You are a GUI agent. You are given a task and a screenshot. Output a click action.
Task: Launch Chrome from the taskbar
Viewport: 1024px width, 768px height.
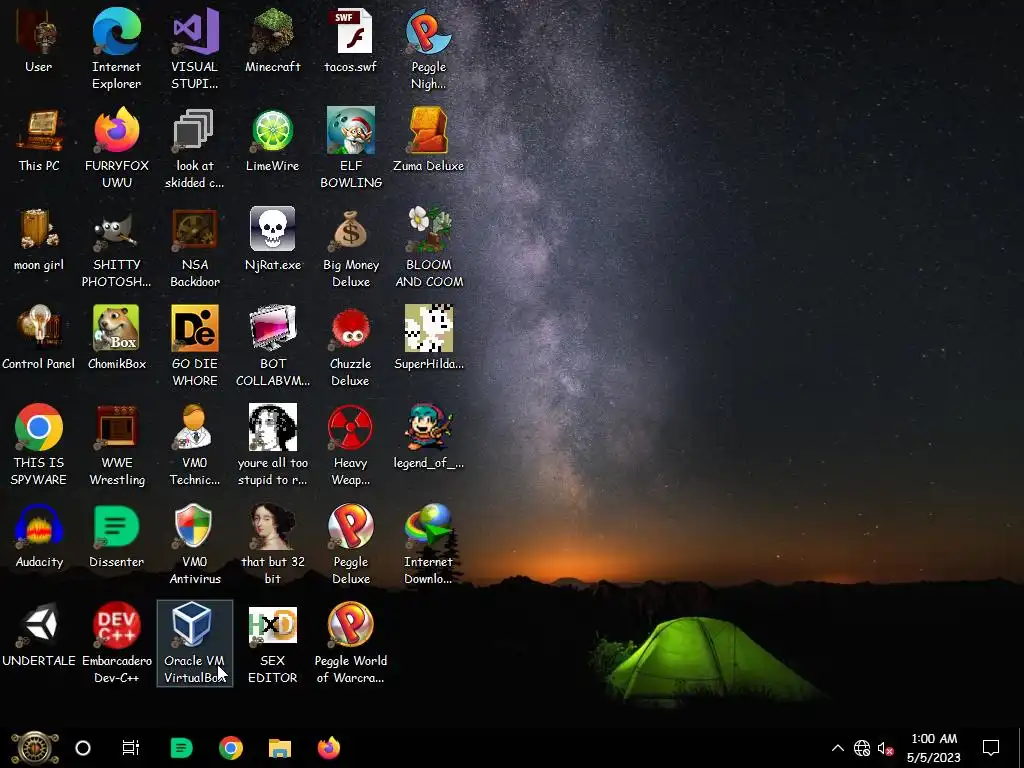point(231,748)
